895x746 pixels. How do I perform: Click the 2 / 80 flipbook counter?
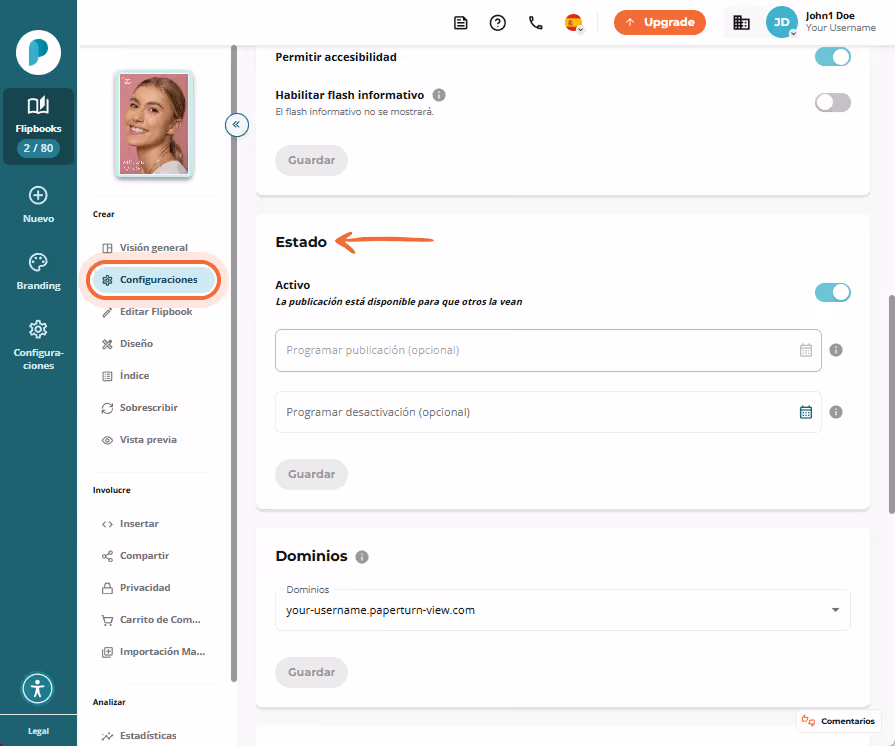pyautogui.click(x=38, y=148)
